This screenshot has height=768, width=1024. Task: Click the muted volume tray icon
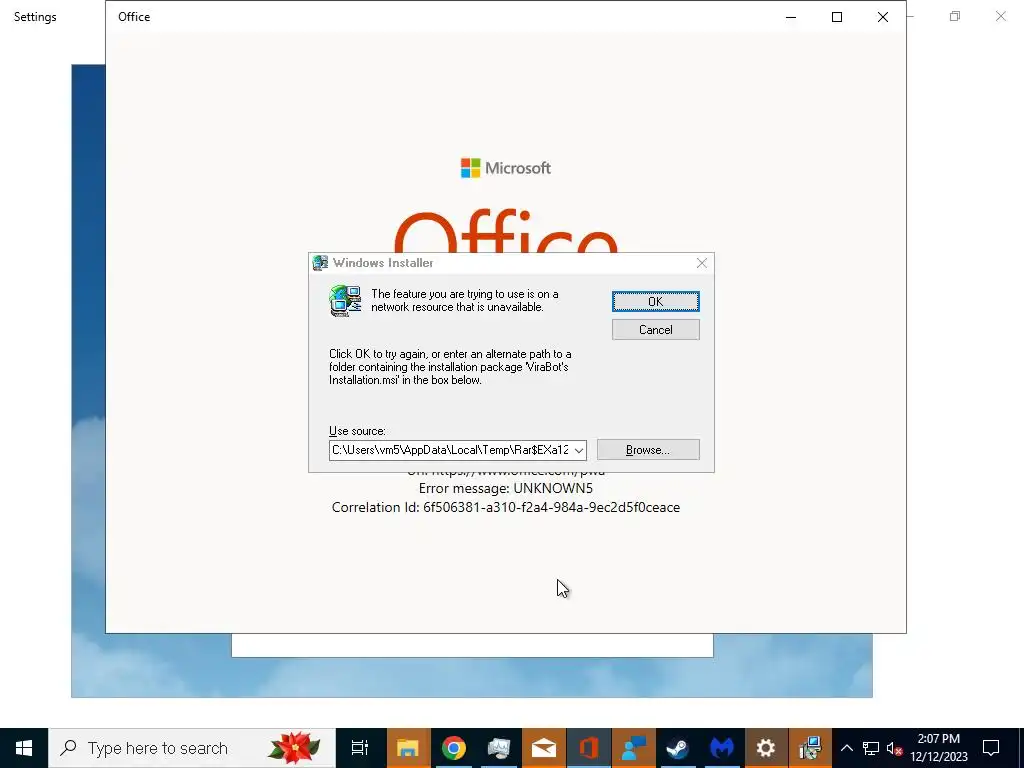894,748
